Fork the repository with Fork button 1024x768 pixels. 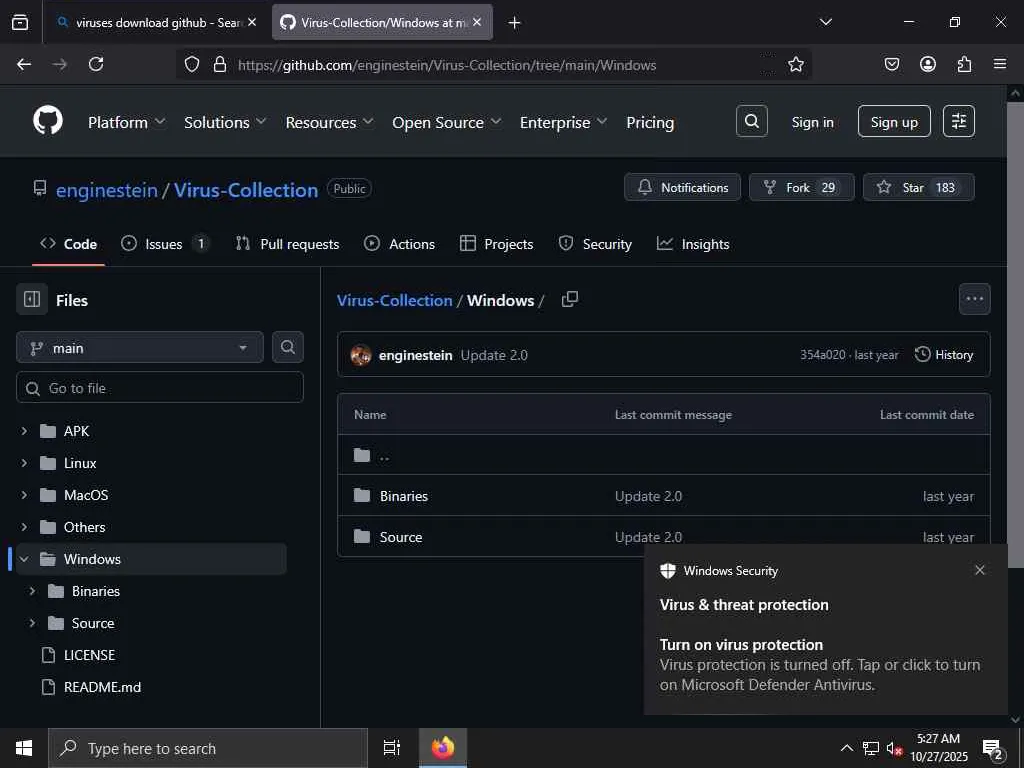pyautogui.click(x=801, y=187)
